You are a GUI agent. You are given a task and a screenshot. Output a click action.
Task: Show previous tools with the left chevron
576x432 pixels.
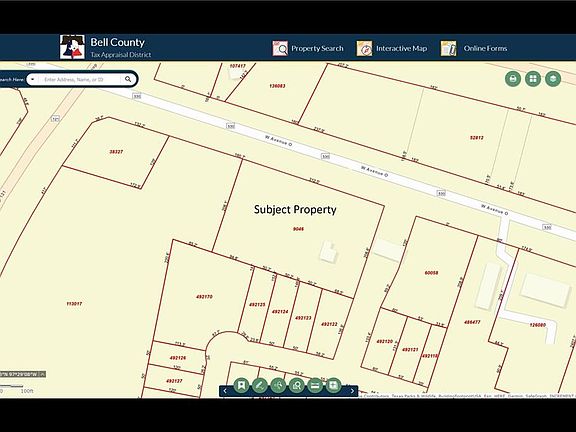(x=225, y=391)
